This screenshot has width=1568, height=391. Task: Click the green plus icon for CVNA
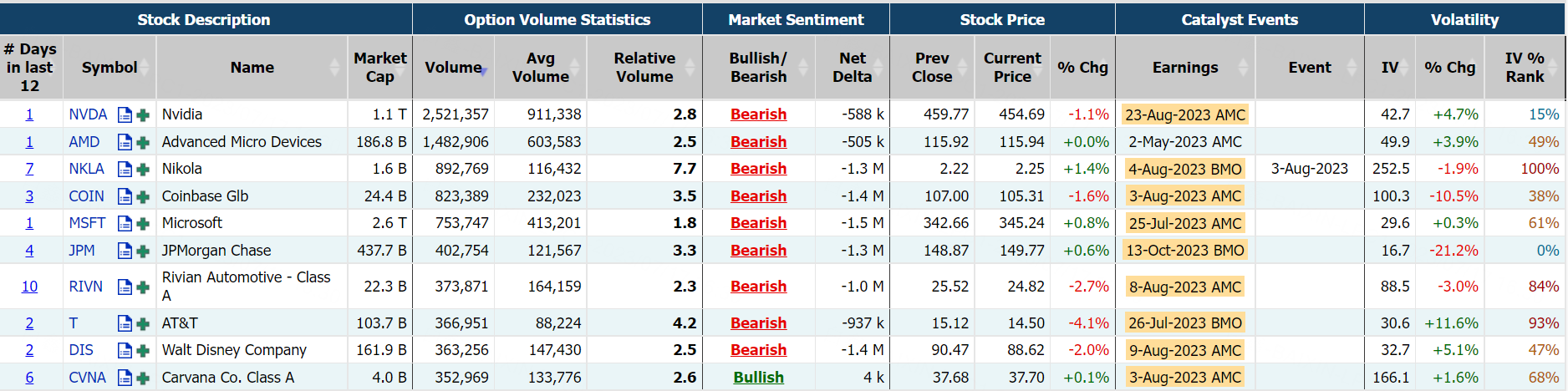pyautogui.click(x=143, y=378)
